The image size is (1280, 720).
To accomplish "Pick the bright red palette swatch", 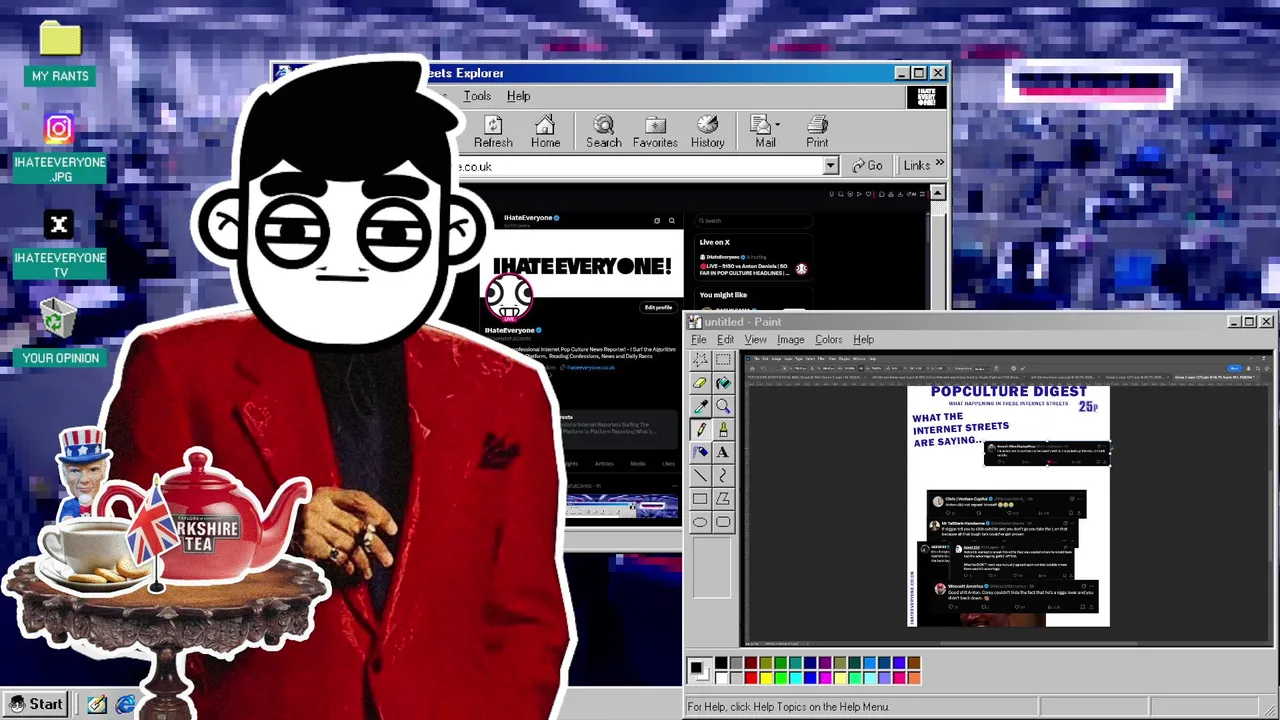I will [x=751, y=678].
